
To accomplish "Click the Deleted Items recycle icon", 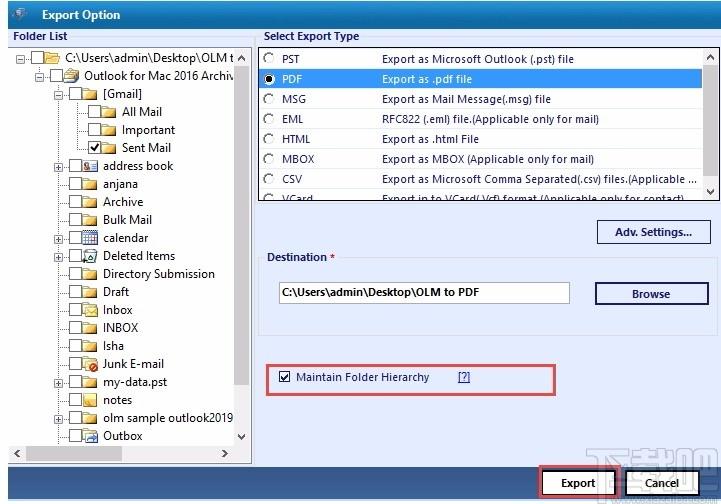I will [x=90, y=256].
